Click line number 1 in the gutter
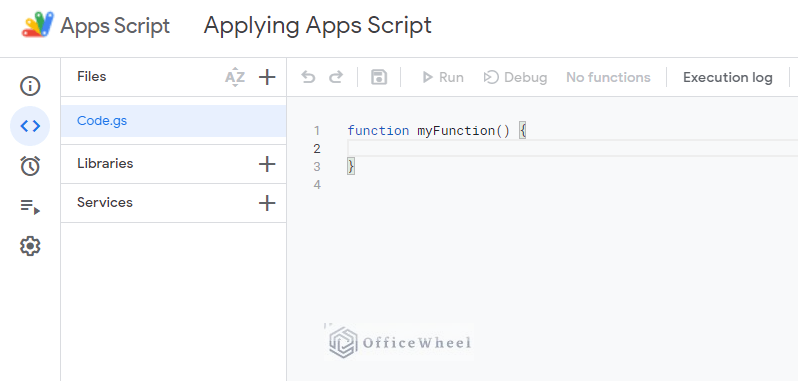 click(317, 131)
